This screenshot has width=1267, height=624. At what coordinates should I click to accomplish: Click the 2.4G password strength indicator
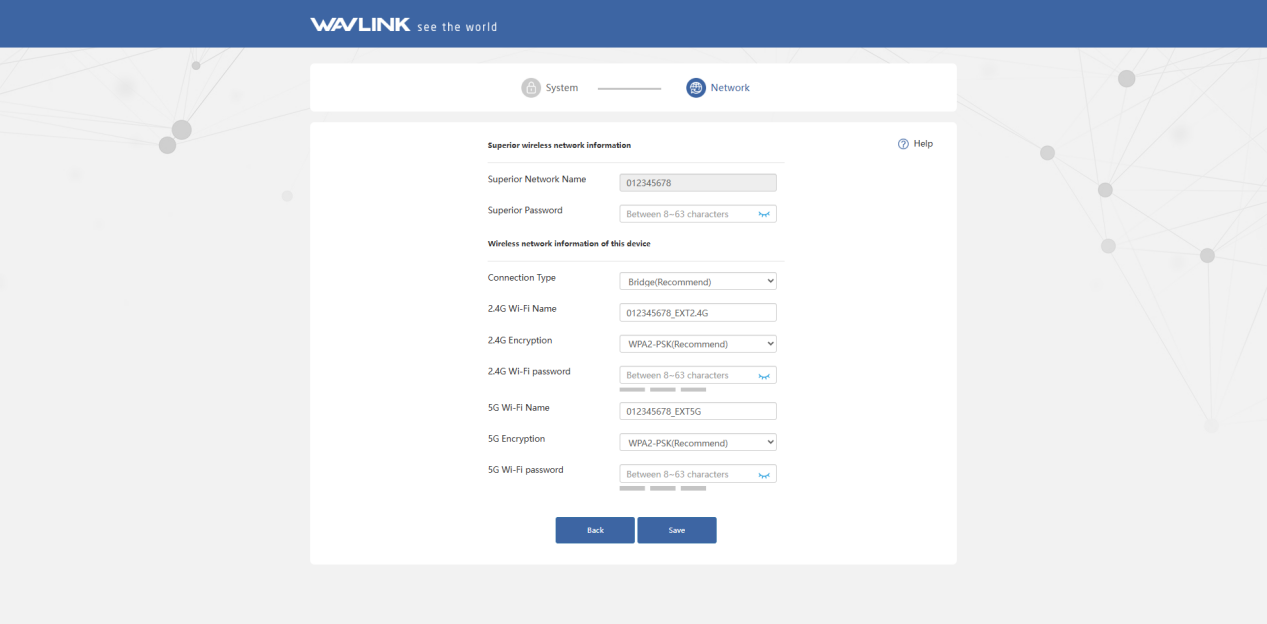[x=663, y=390]
